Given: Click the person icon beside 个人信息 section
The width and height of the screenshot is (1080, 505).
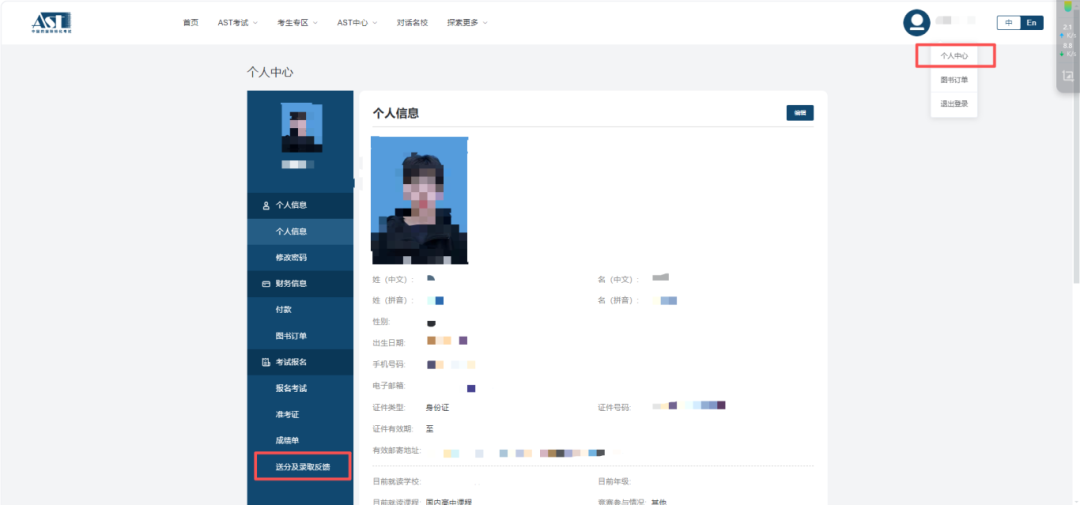Looking at the screenshot, I should click(x=266, y=205).
